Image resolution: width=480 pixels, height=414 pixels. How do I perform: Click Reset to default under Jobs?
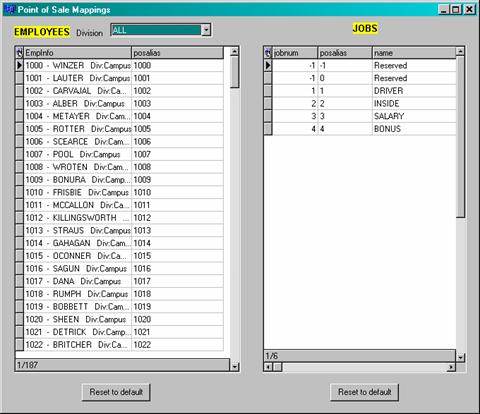tap(364, 392)
